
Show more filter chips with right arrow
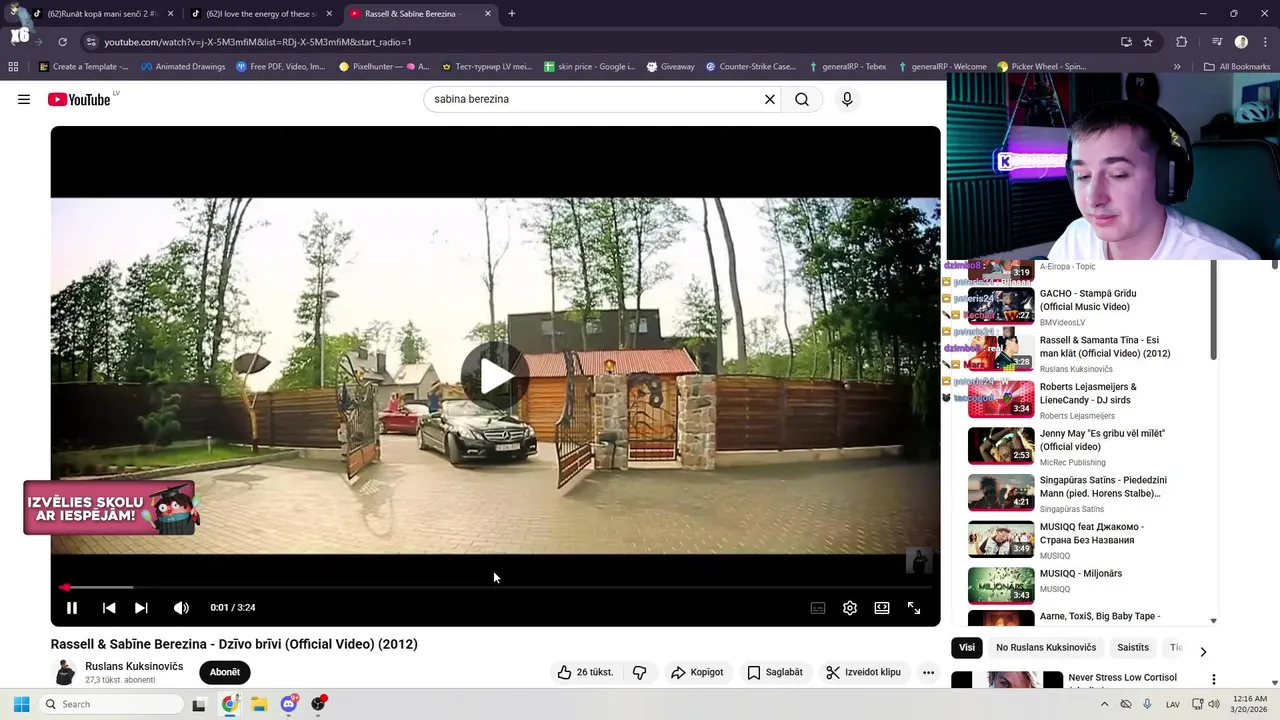(1203, 651)
